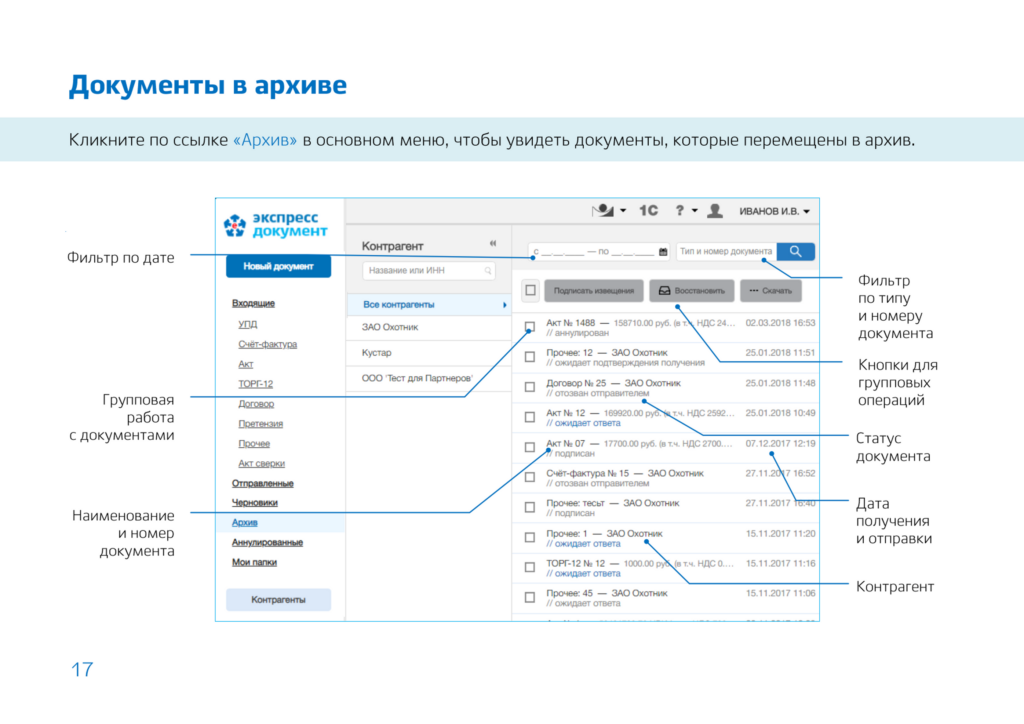The image size is (1024, 724).
Task: Expand the help menu dropdown arrow
Action: coord(694,211)
